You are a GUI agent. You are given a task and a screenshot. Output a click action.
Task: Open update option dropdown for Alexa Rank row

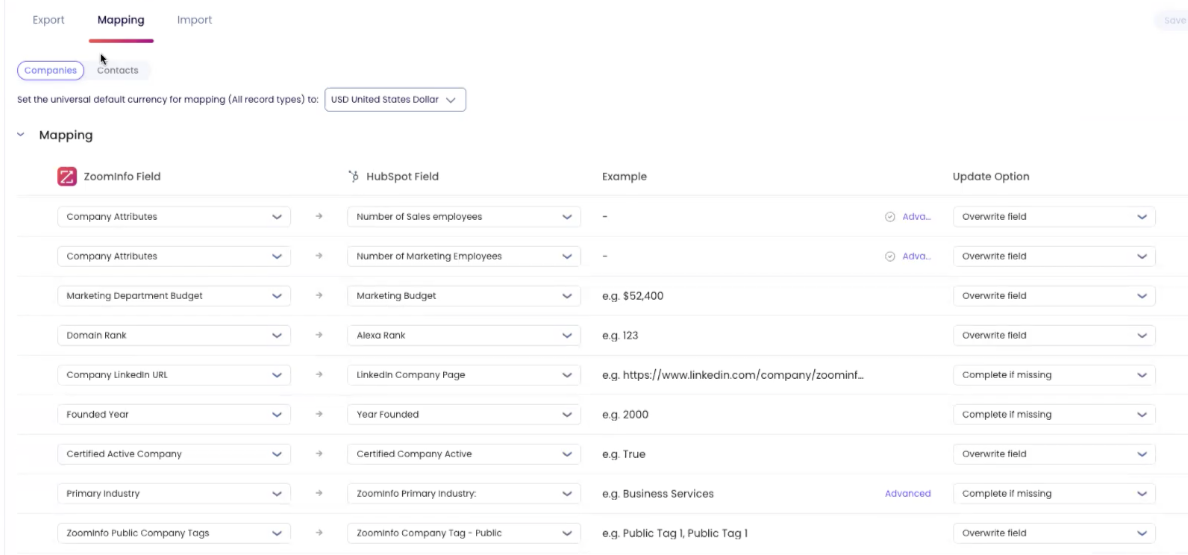pos(1054,335)
